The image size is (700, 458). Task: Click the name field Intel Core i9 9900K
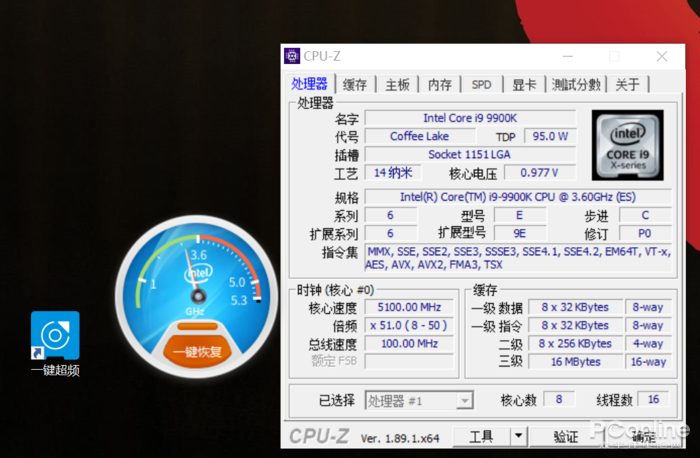[470, 118]
